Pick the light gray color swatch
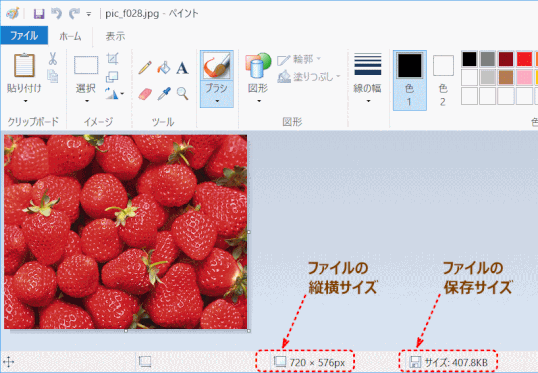The height and width of the screenshot is (373, 538). click(488, 77)
